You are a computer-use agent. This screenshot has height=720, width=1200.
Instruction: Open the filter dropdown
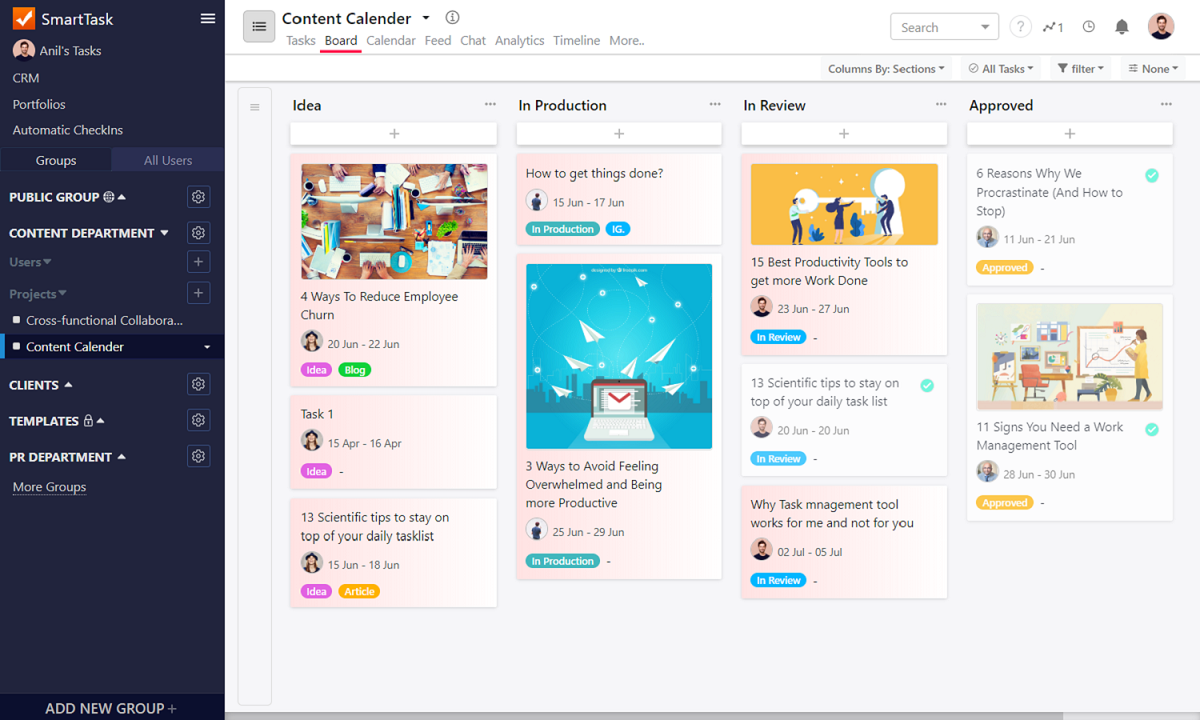pyautogui.click(x=1081, y=69)
